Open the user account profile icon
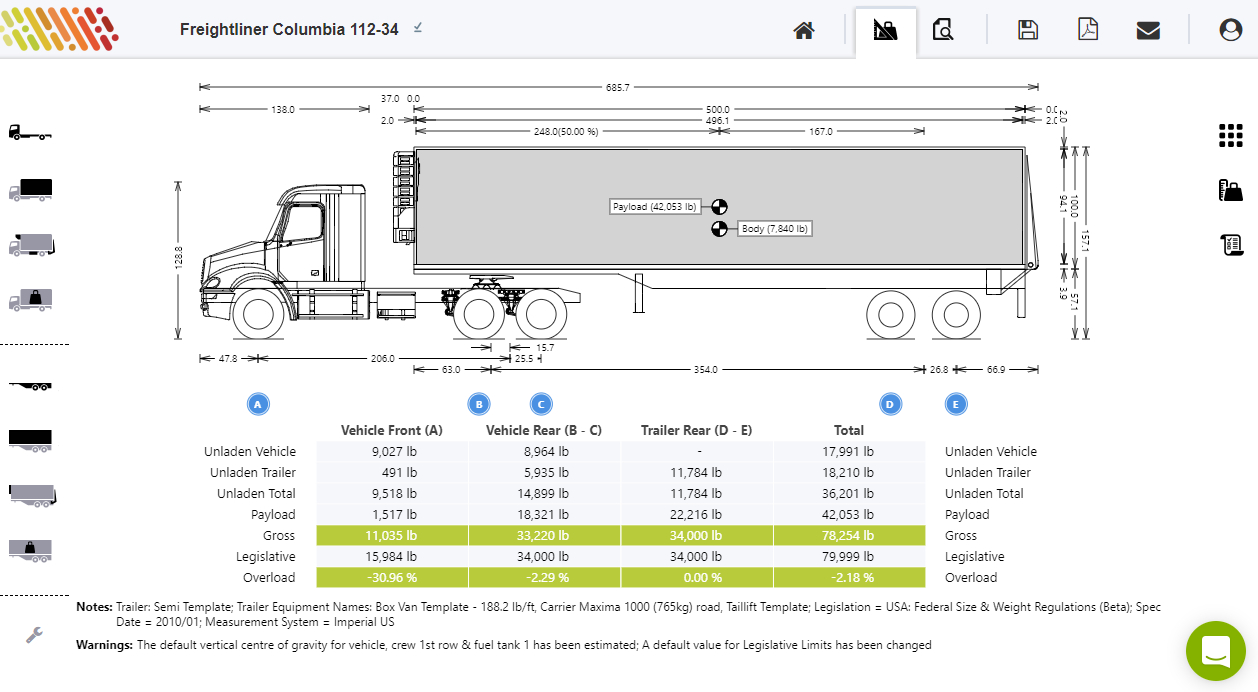The image size is (1258, 692). pyautogui.click(x=1230, y=30)
